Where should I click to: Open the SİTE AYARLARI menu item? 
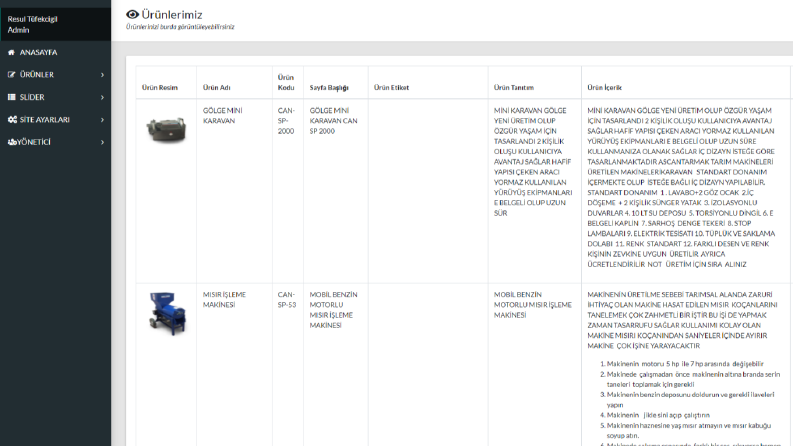(56, 119)
